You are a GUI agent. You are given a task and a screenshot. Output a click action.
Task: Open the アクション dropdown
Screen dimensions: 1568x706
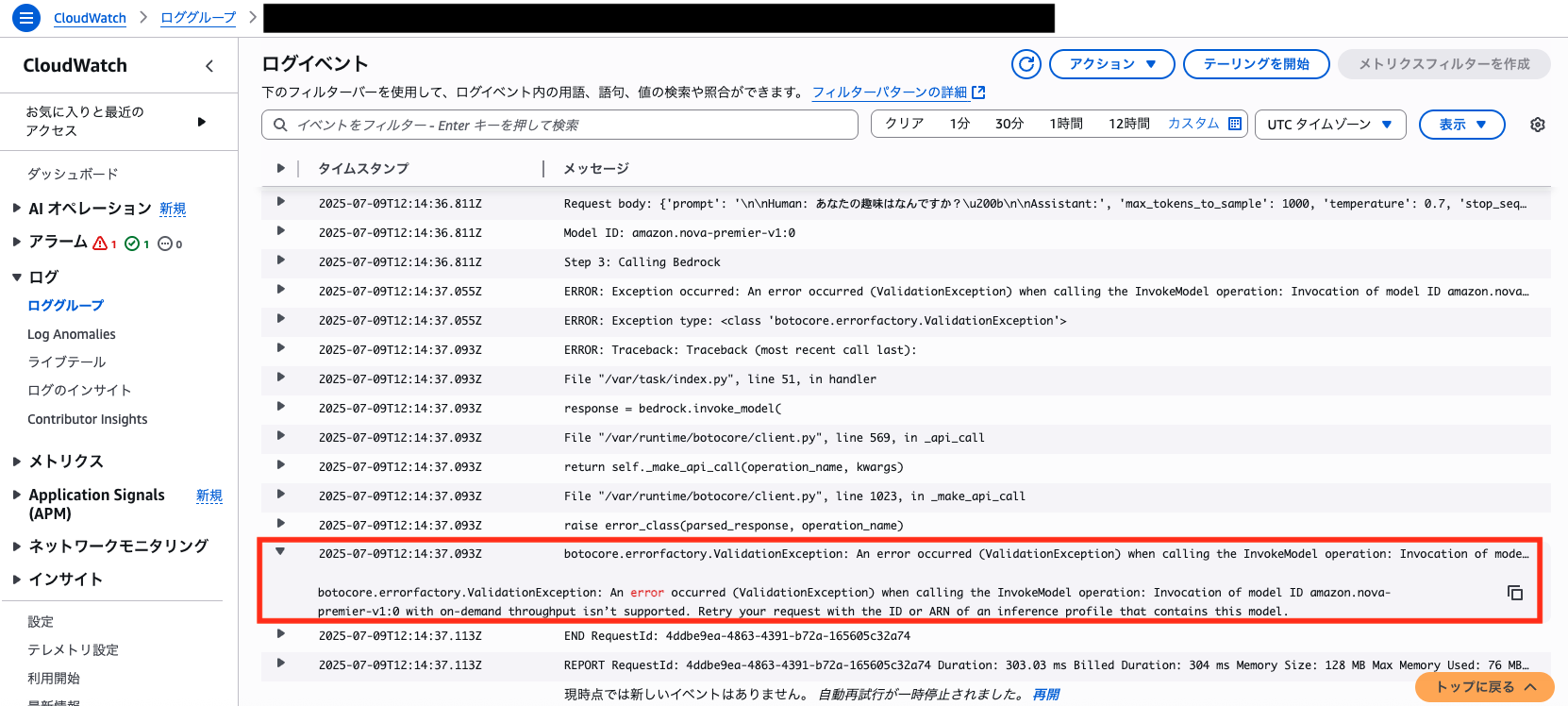click(1111, 64)
